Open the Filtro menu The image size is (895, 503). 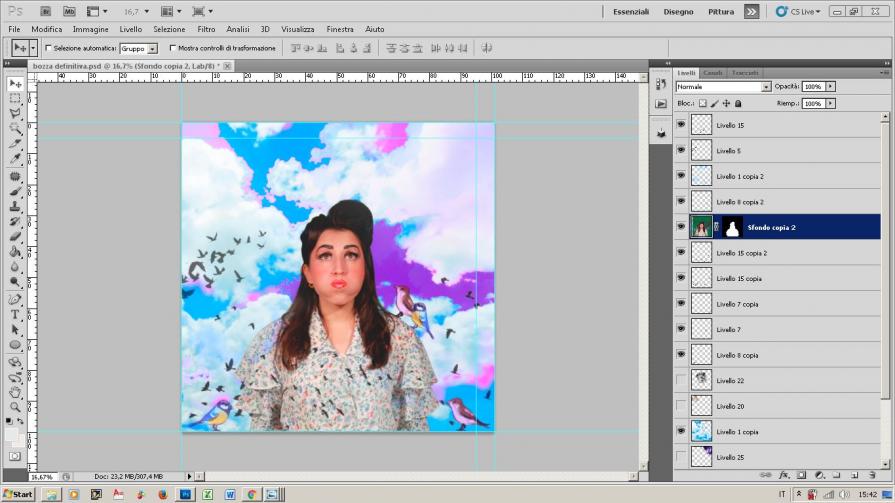point(206,29)
